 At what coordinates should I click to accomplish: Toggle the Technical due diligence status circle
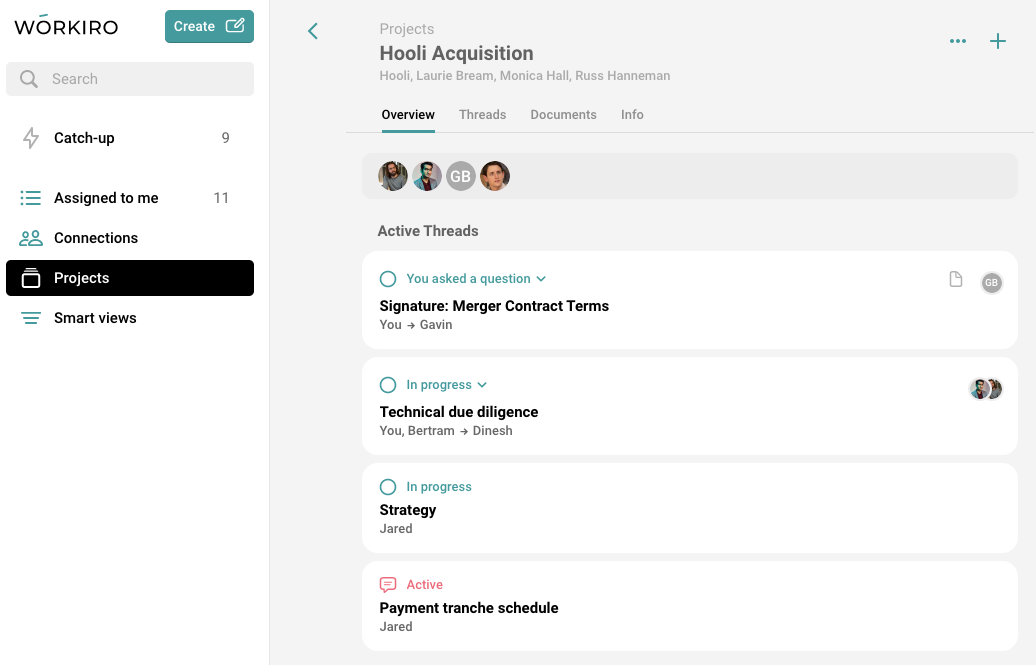(388, 385)
